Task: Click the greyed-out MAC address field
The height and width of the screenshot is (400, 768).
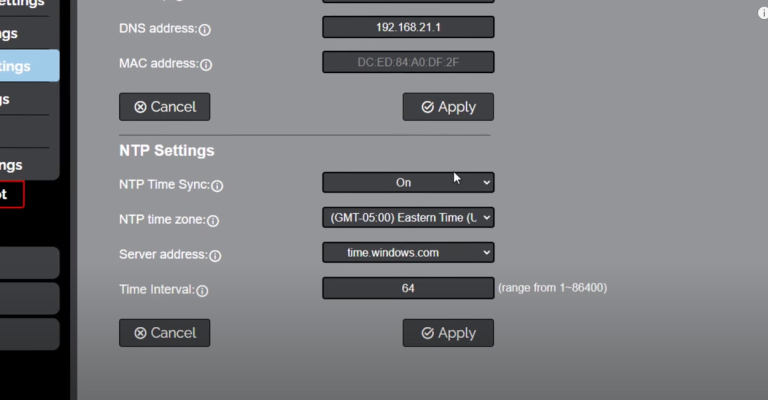Action: tap(407, 62)
